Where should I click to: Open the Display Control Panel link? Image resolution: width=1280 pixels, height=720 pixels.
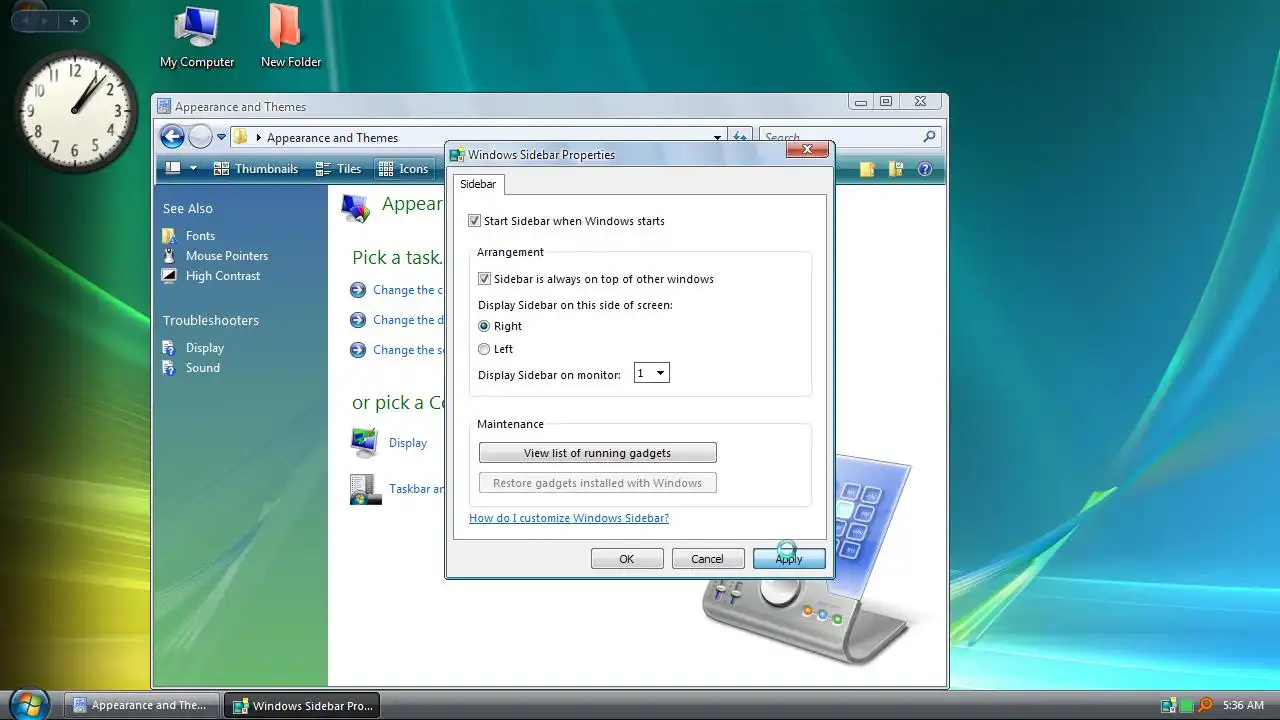(408, 443)
